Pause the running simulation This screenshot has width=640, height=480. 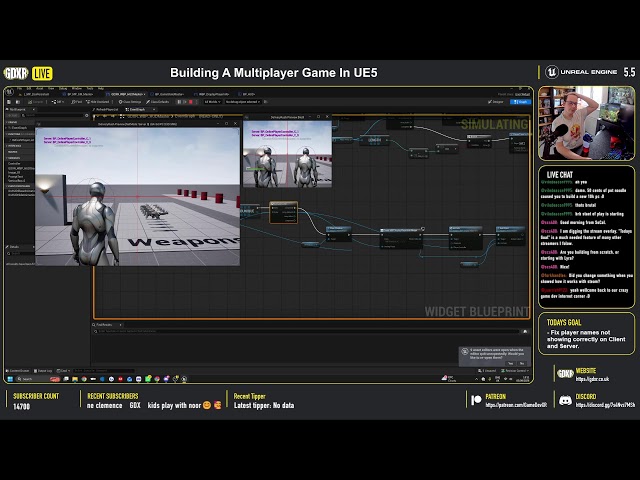pos(179,102)
